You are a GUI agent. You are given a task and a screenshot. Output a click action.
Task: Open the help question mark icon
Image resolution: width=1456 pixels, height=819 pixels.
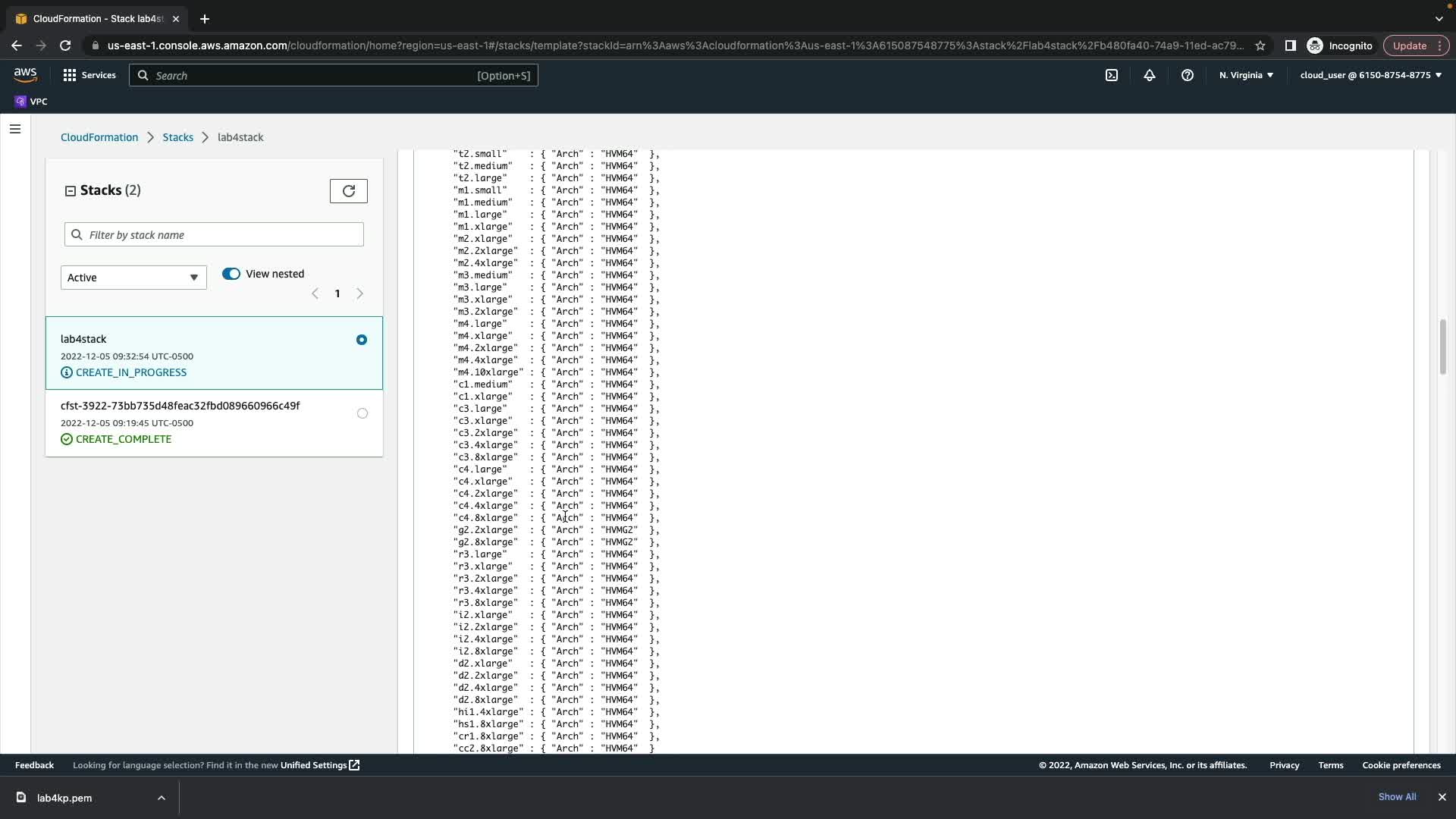tap(1188, 75)
